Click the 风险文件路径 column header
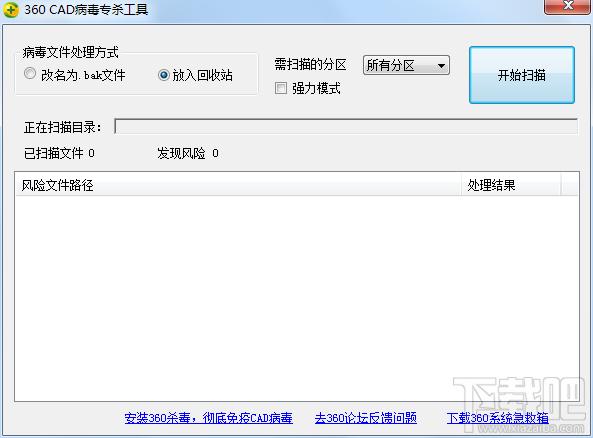Image resolution: width=593 pixels, height=438 pixels. [x=238, y=185]
